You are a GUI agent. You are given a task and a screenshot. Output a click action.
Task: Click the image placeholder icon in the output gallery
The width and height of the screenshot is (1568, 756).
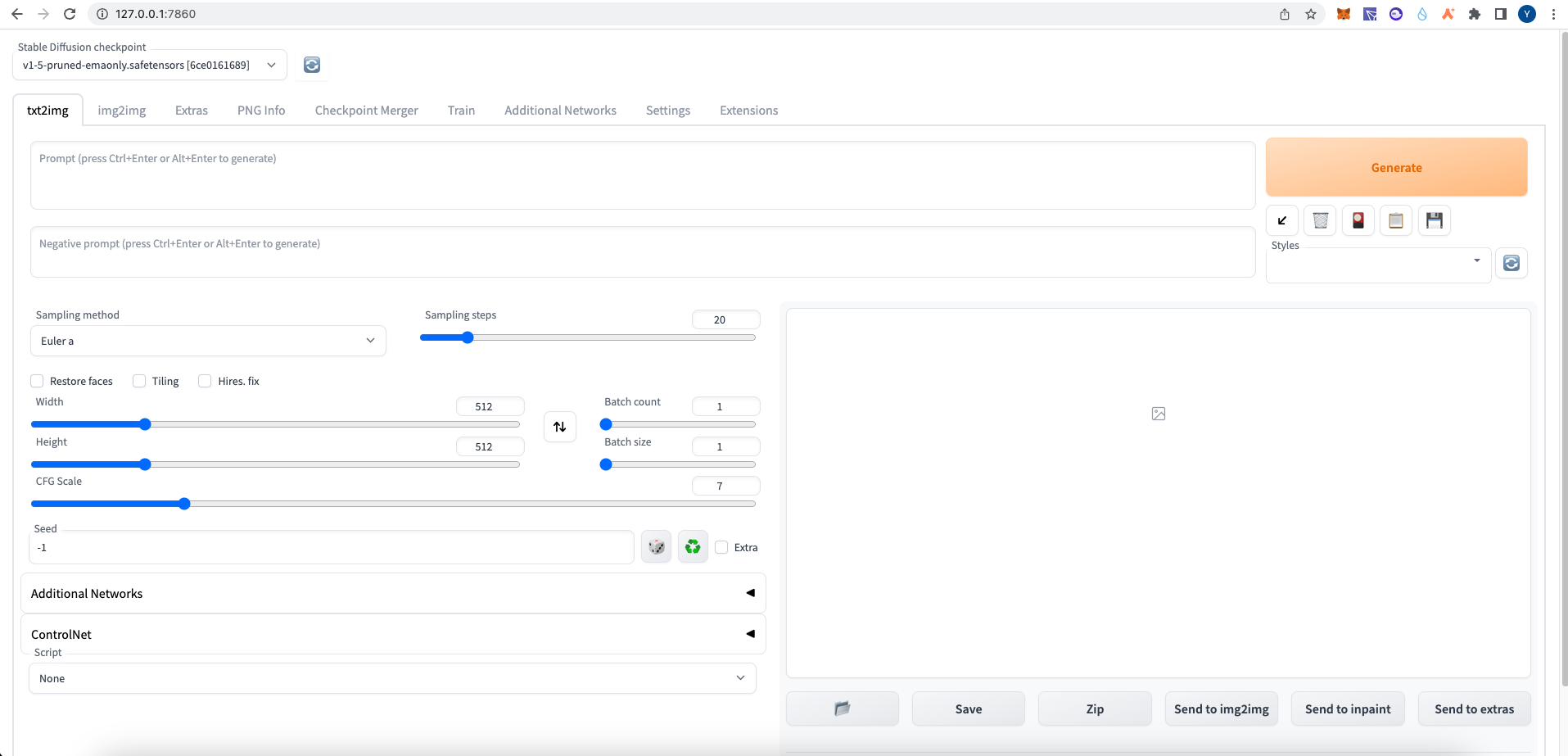(1159, 414)
